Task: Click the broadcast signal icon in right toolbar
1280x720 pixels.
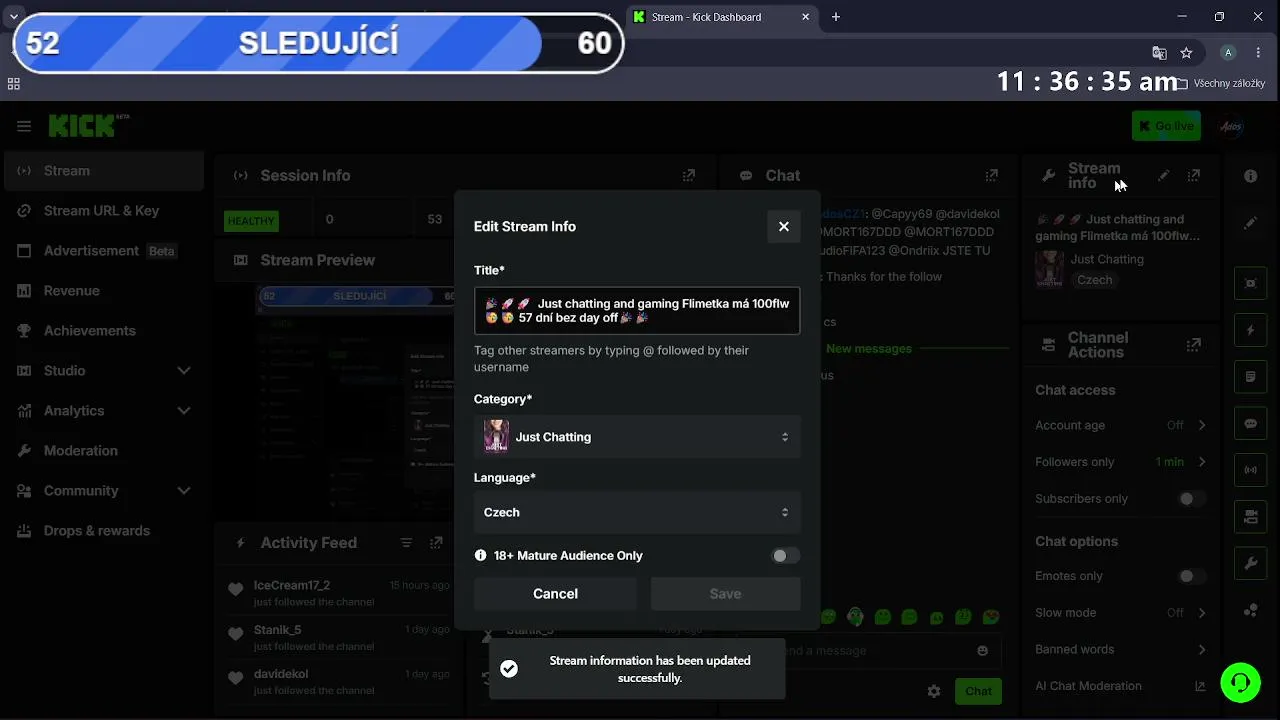Action: pyautogui.click(x=1251, y=470)
